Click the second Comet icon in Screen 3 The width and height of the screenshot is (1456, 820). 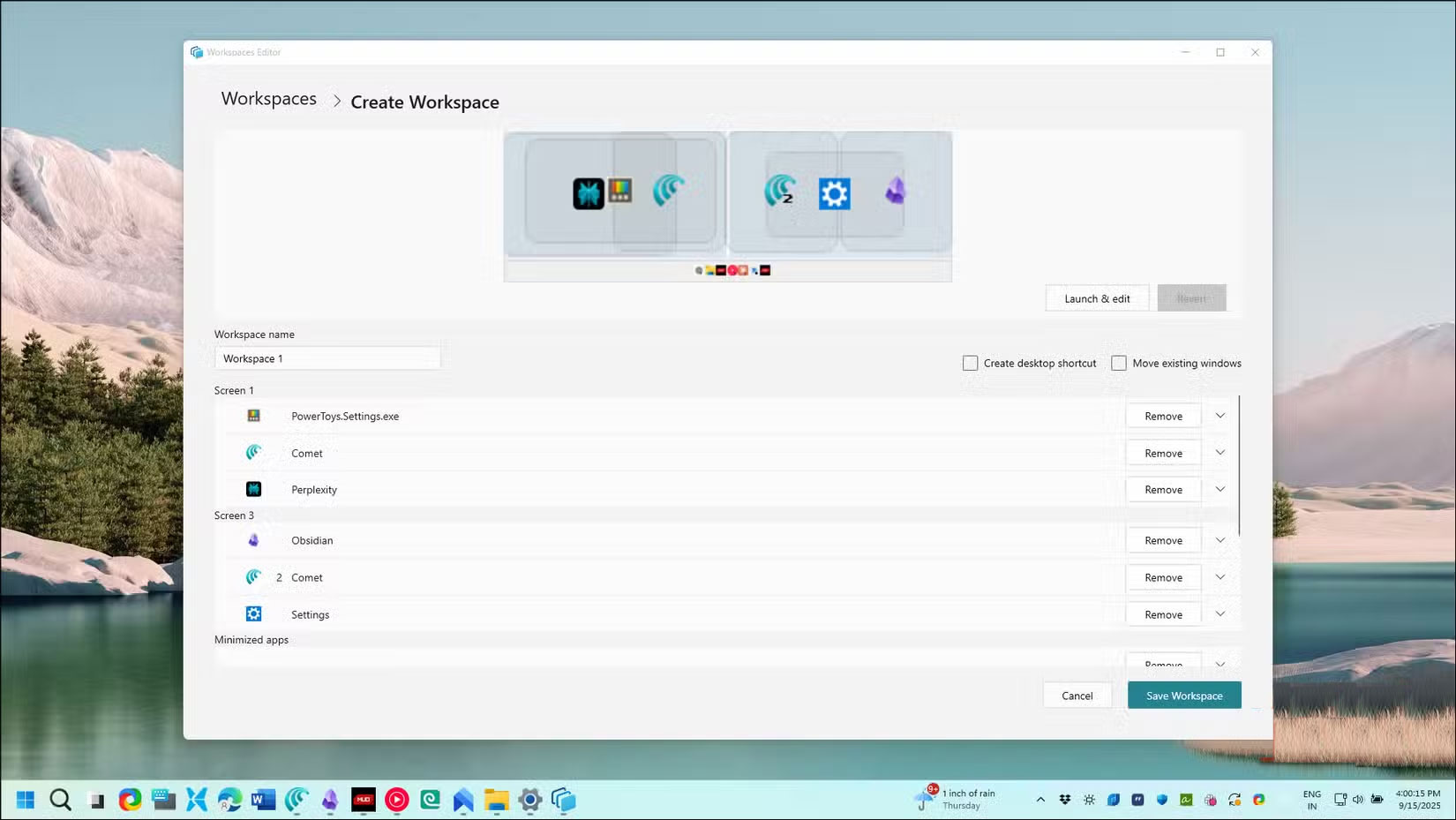coord(254,576)
